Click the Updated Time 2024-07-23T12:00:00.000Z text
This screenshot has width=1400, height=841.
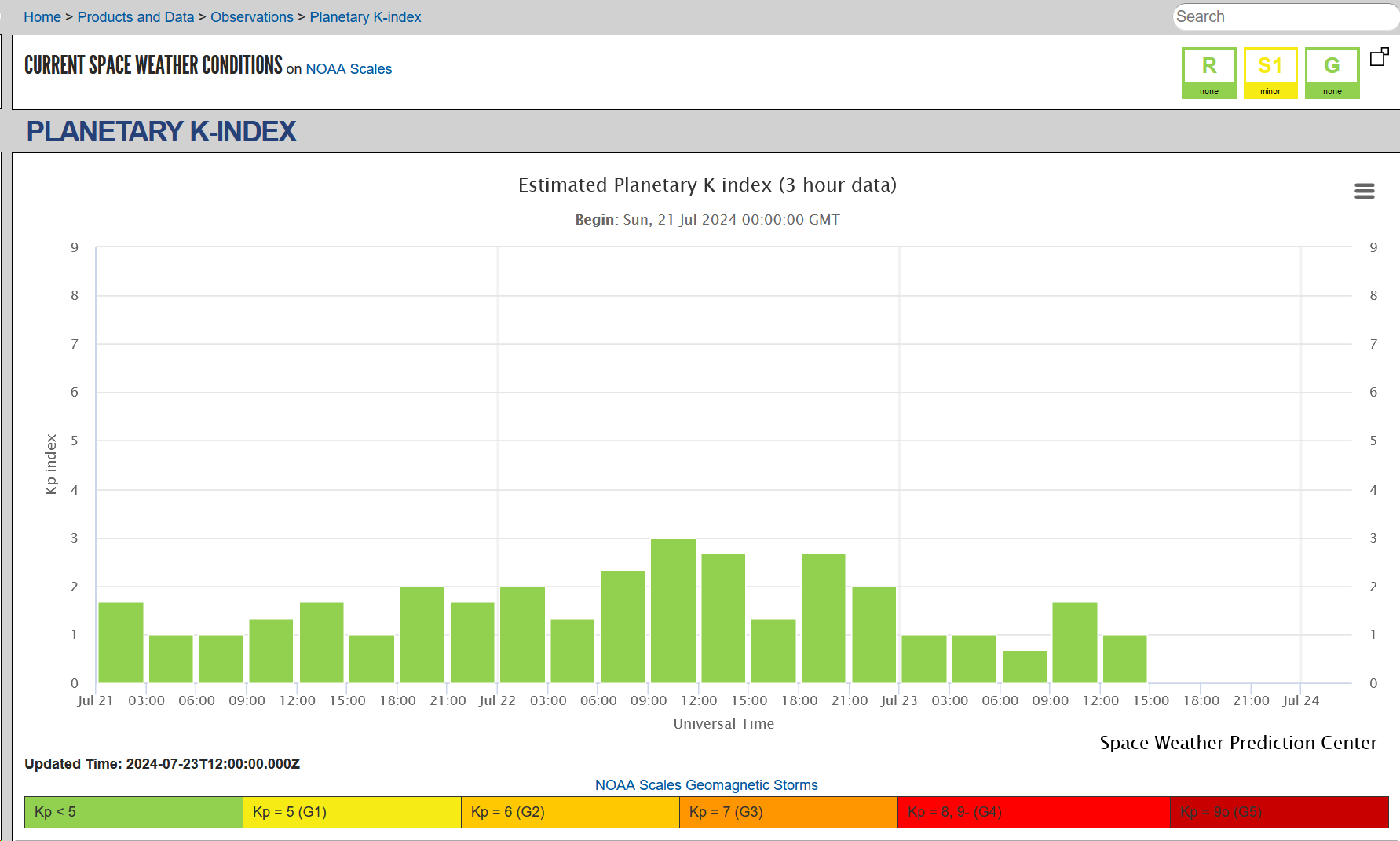click(x=163, y=764)
